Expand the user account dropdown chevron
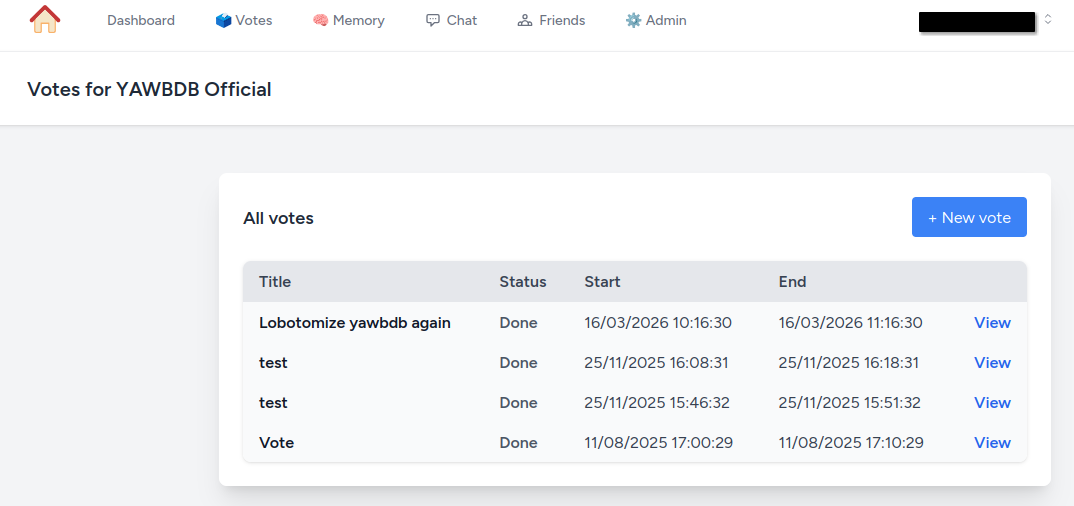The width and height of the screenshot is (1074, 506). (x=1048, y=21)
